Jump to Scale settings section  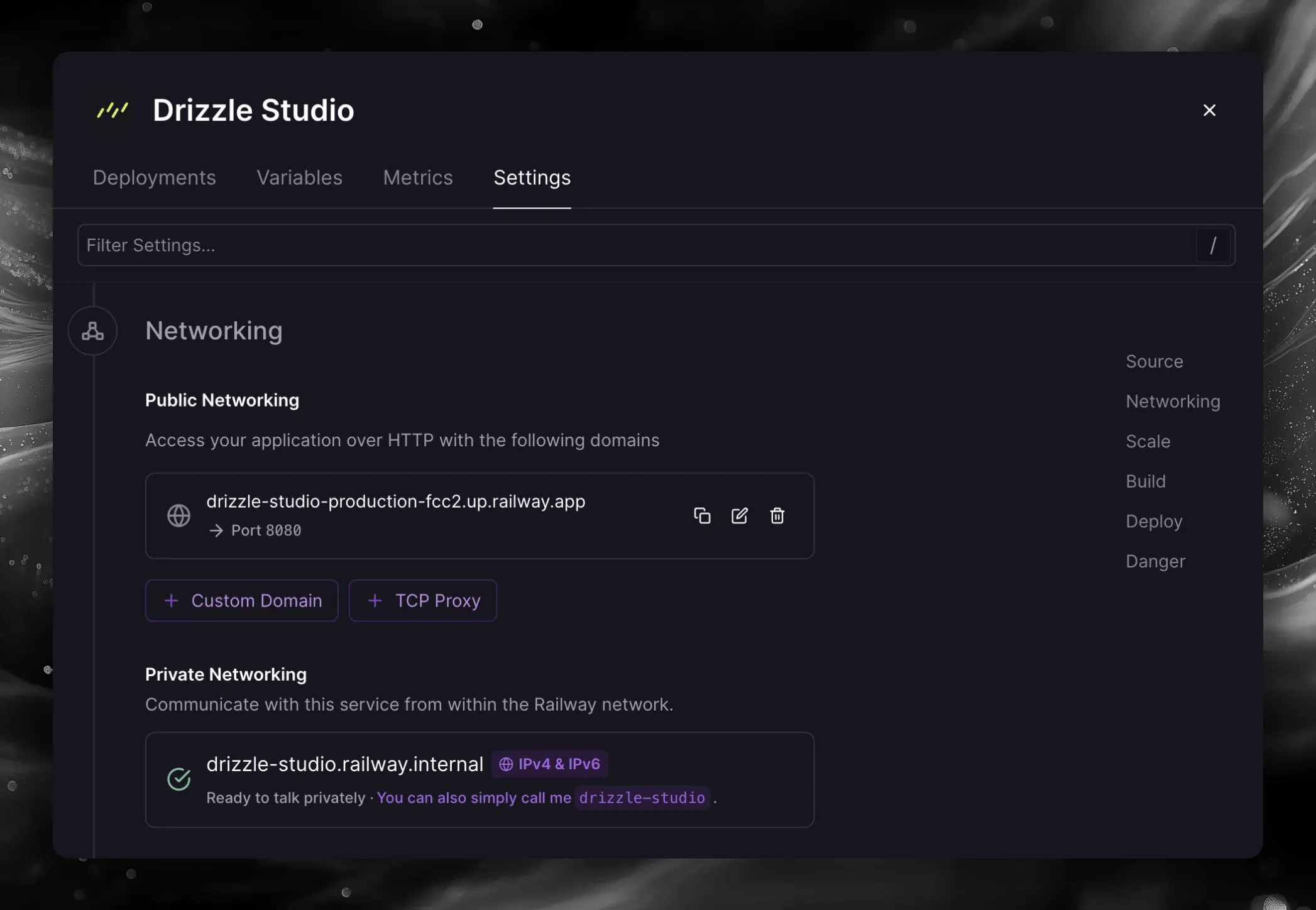tap(1148, 442)
